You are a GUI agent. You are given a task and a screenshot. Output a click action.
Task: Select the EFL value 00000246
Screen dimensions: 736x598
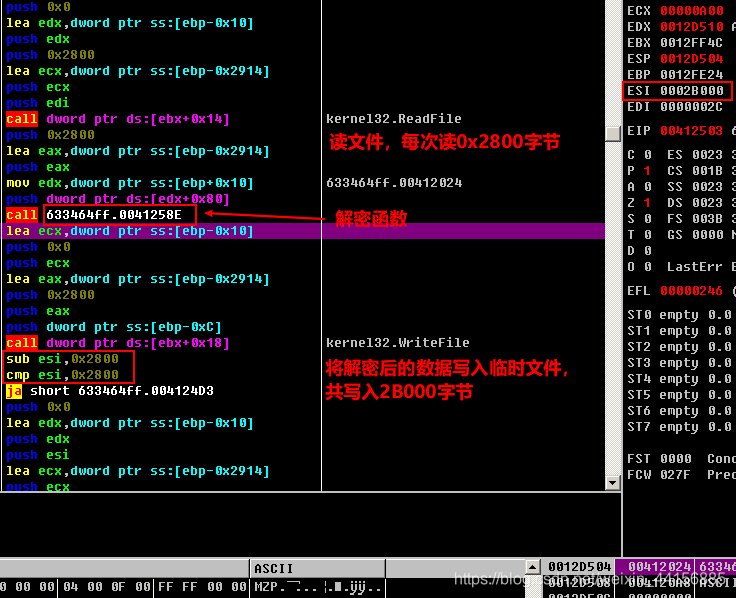pyautogui.click(x=692, y=291)
